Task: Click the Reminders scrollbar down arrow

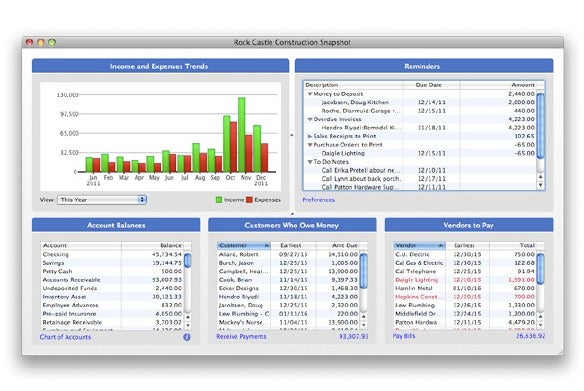Action: tap(540, 185)
